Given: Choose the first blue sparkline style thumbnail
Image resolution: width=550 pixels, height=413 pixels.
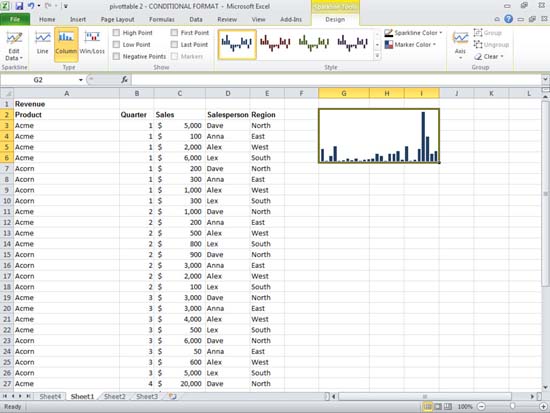Looking at the screenshot, I should tap(237, 44).
